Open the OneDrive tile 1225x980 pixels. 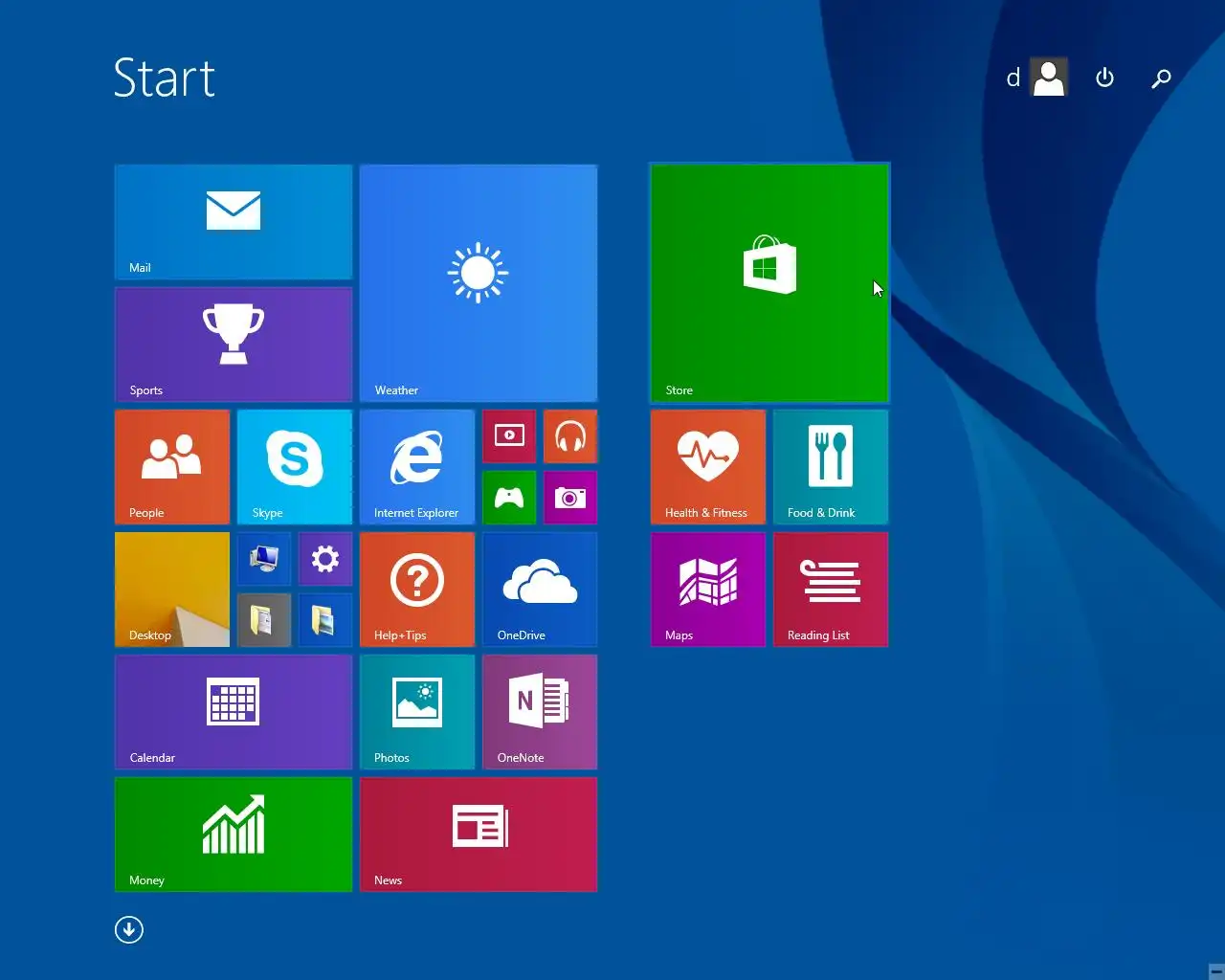(x=540, y=590)
